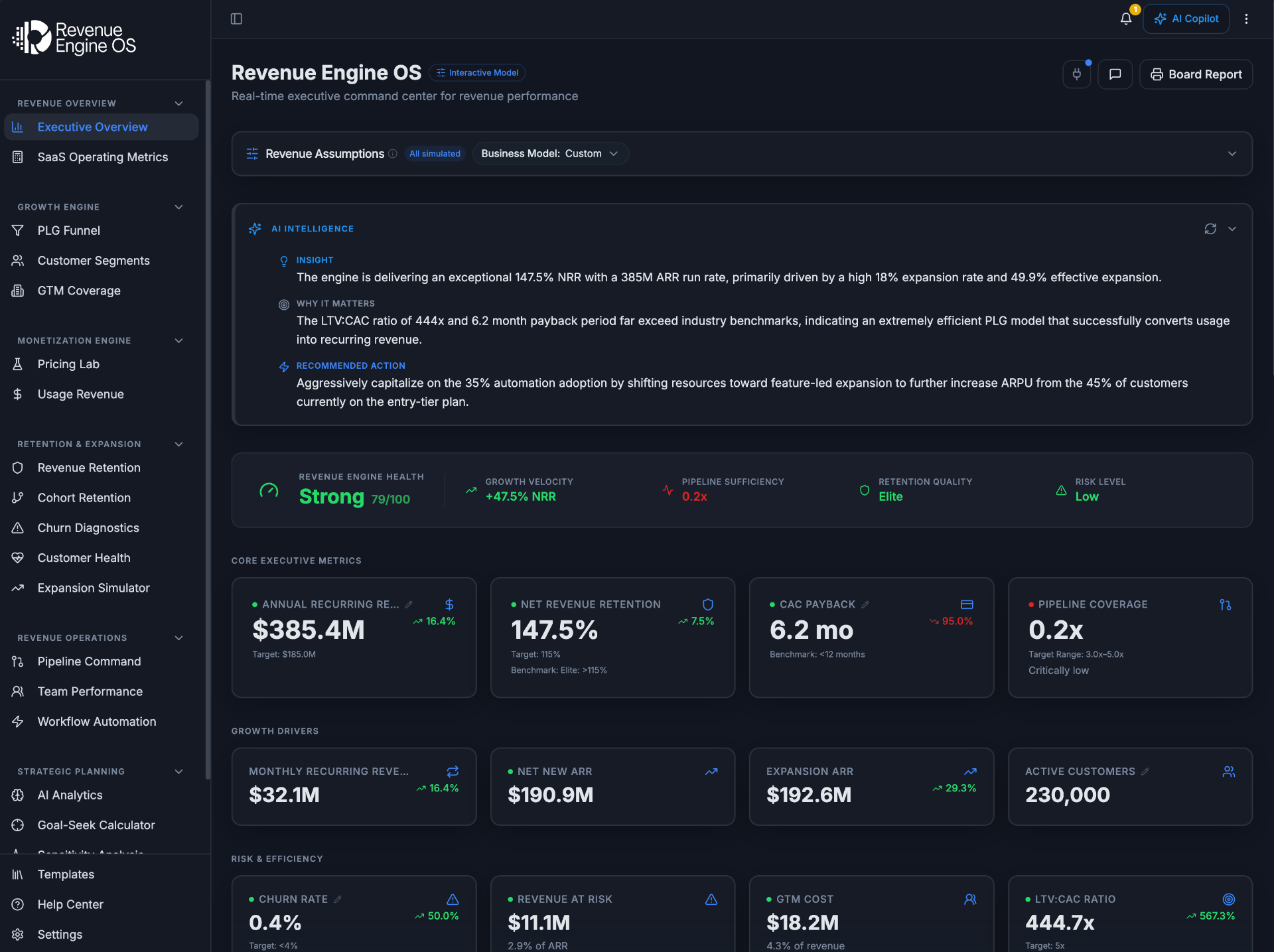This screenshot has width=1274, height=952.
Task: Open GTM Coverage
Action: (102, 291)
